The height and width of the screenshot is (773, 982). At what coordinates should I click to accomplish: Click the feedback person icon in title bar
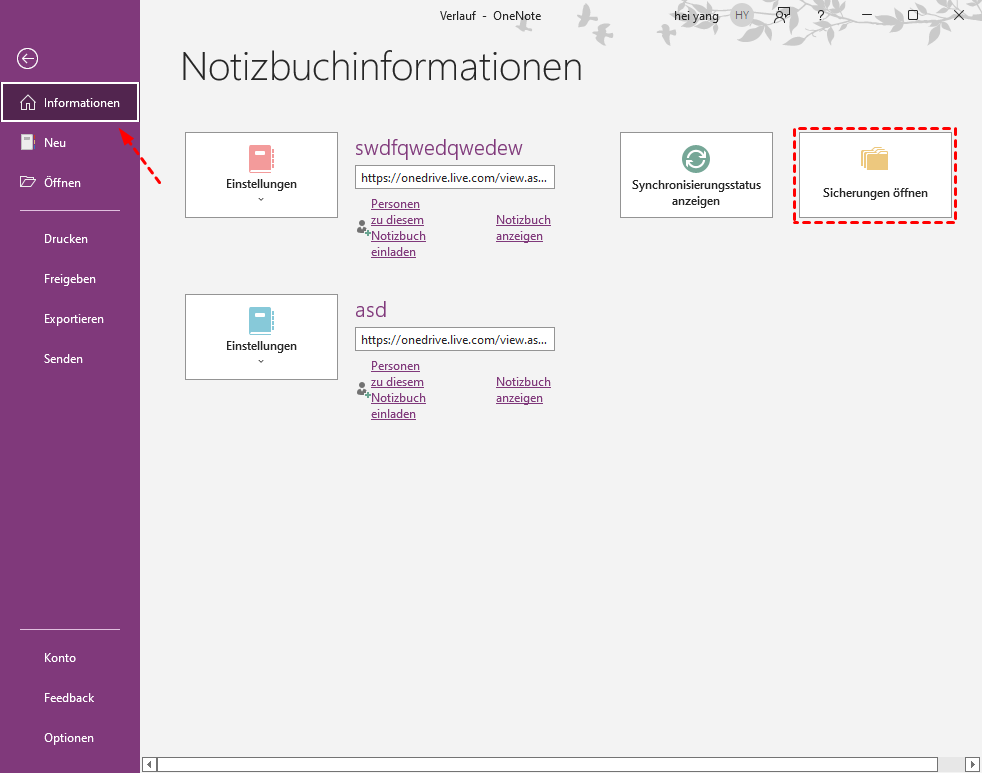click(x=782, y=16)
